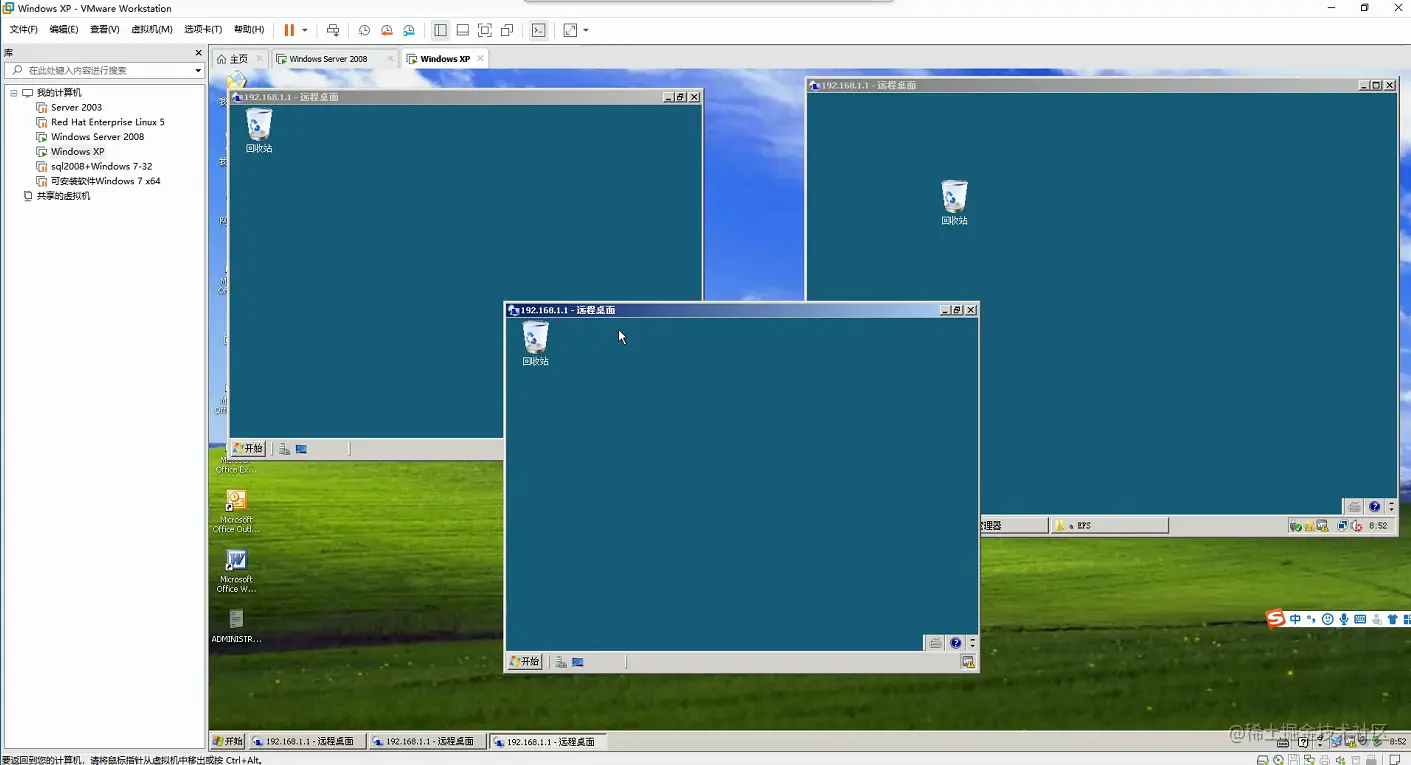Click the Sogou voice input microphone
Image resolution: width=1411 pixels, height=765 pixels.
(x=1344, y=619)
